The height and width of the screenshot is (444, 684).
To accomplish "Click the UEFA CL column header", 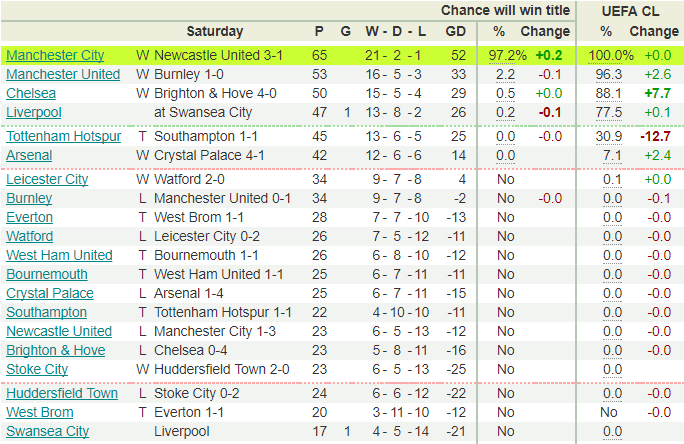I will pos(630,11).
